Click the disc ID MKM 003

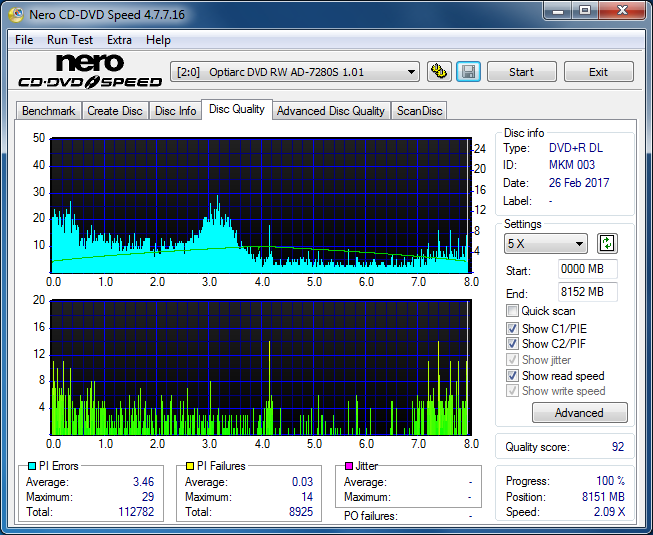(572, 165)
